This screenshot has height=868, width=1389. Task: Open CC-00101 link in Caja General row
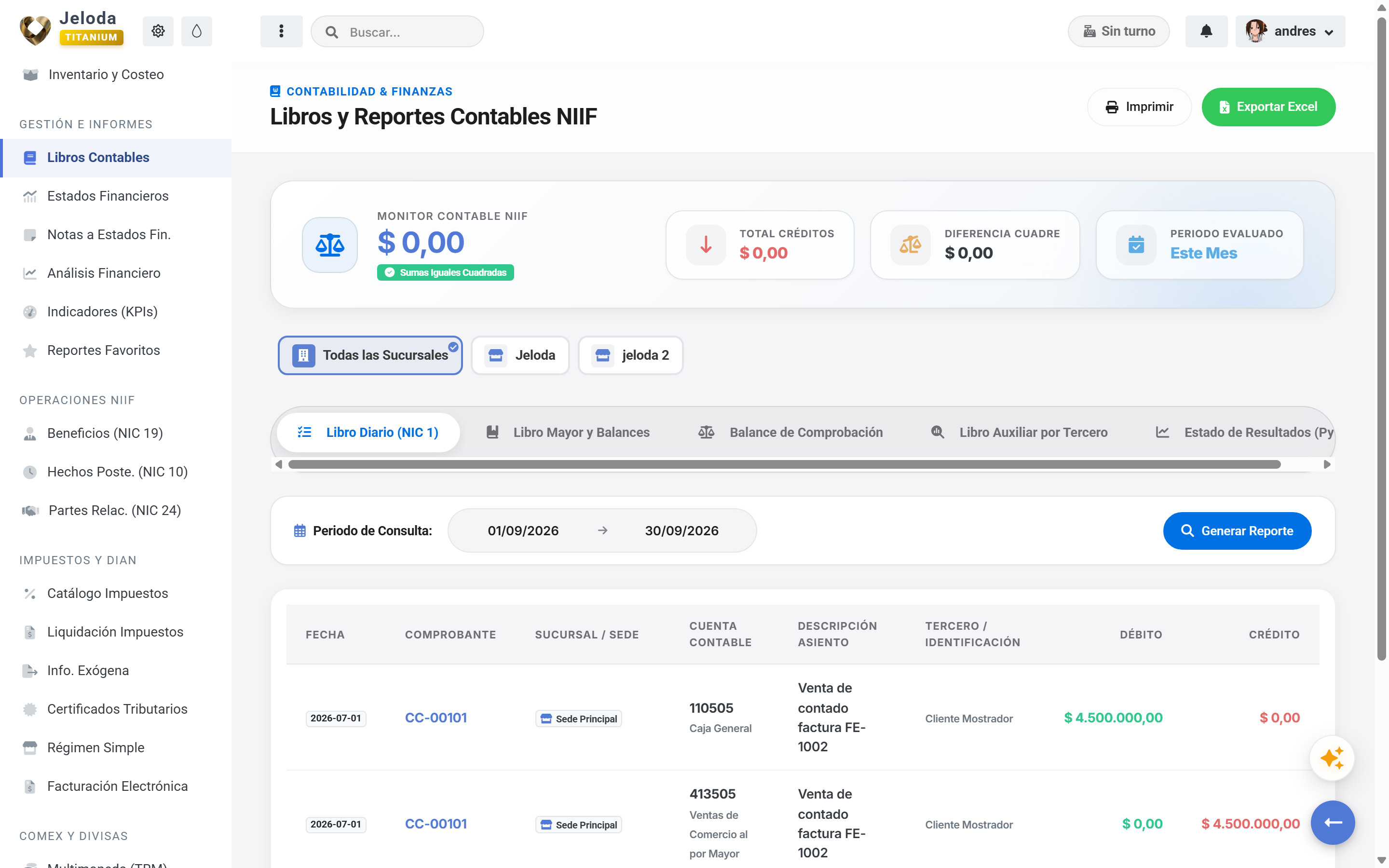pyautogui.click(x=436, y=718)
